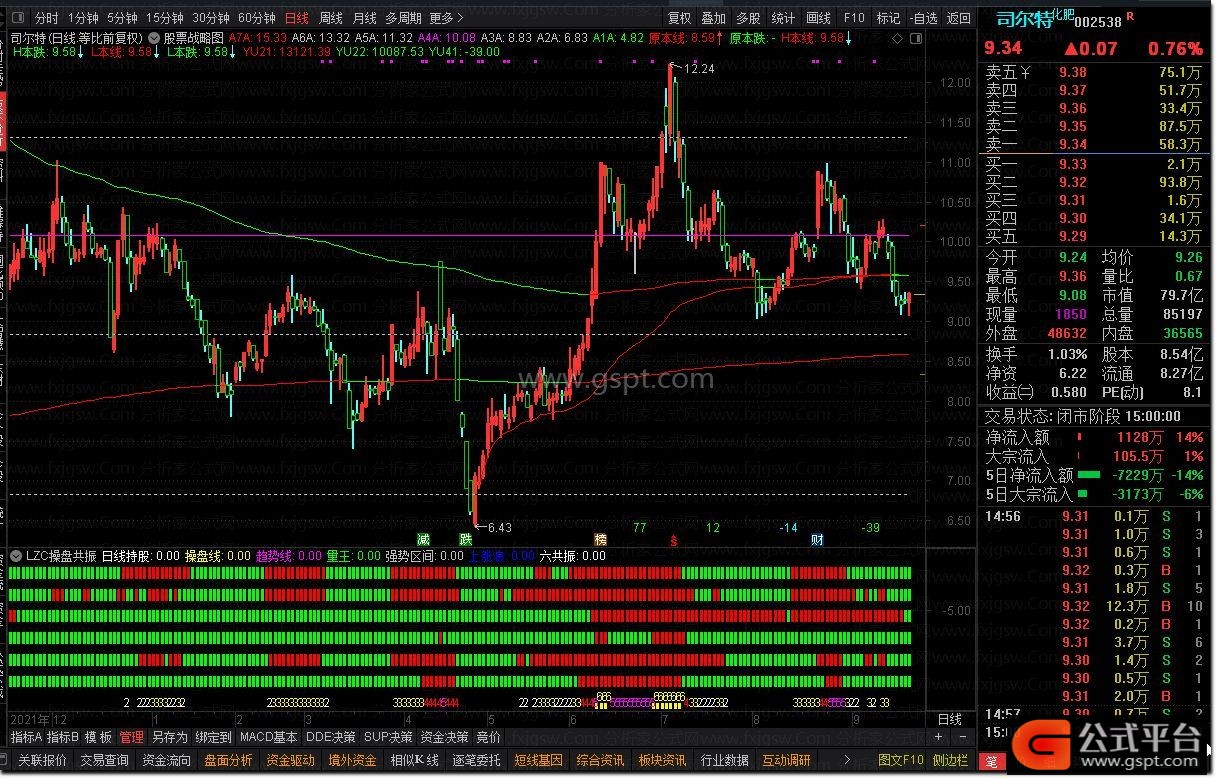
Task: Open 盘面分析 bottom tab
Action: click(229, 760)
